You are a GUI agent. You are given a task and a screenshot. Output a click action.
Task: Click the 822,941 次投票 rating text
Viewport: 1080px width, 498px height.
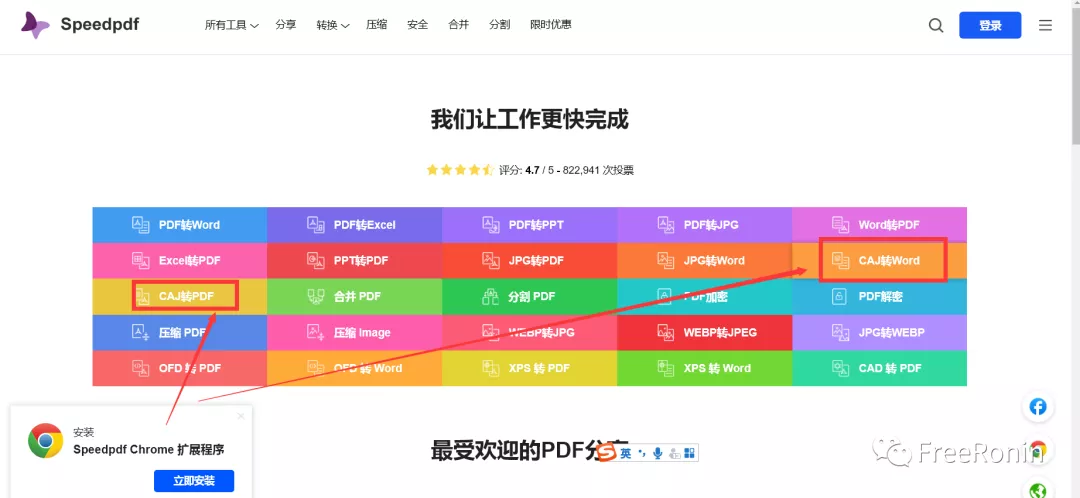coord(598,170)
